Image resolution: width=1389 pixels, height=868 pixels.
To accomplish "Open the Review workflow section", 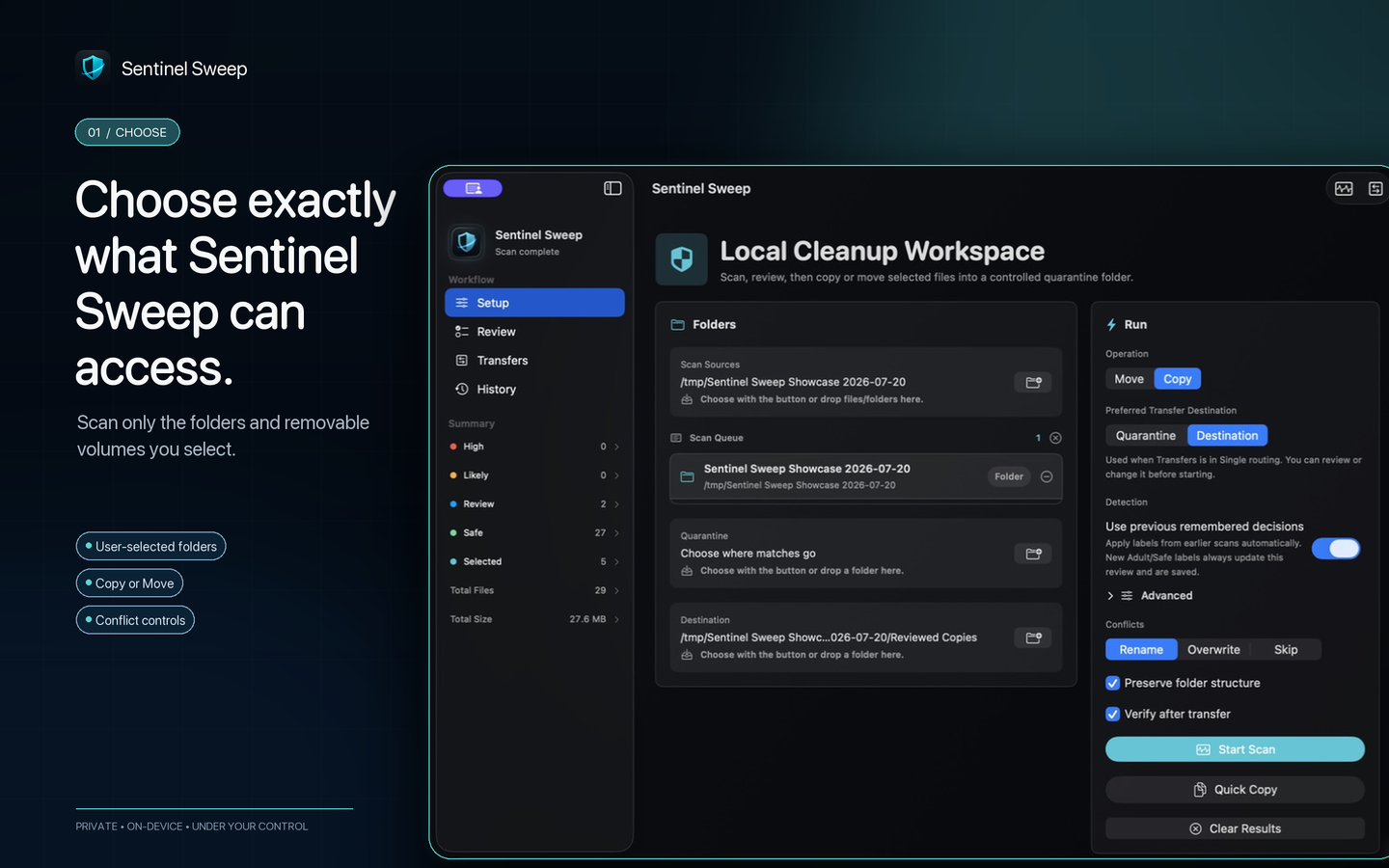I will (534, 332).
